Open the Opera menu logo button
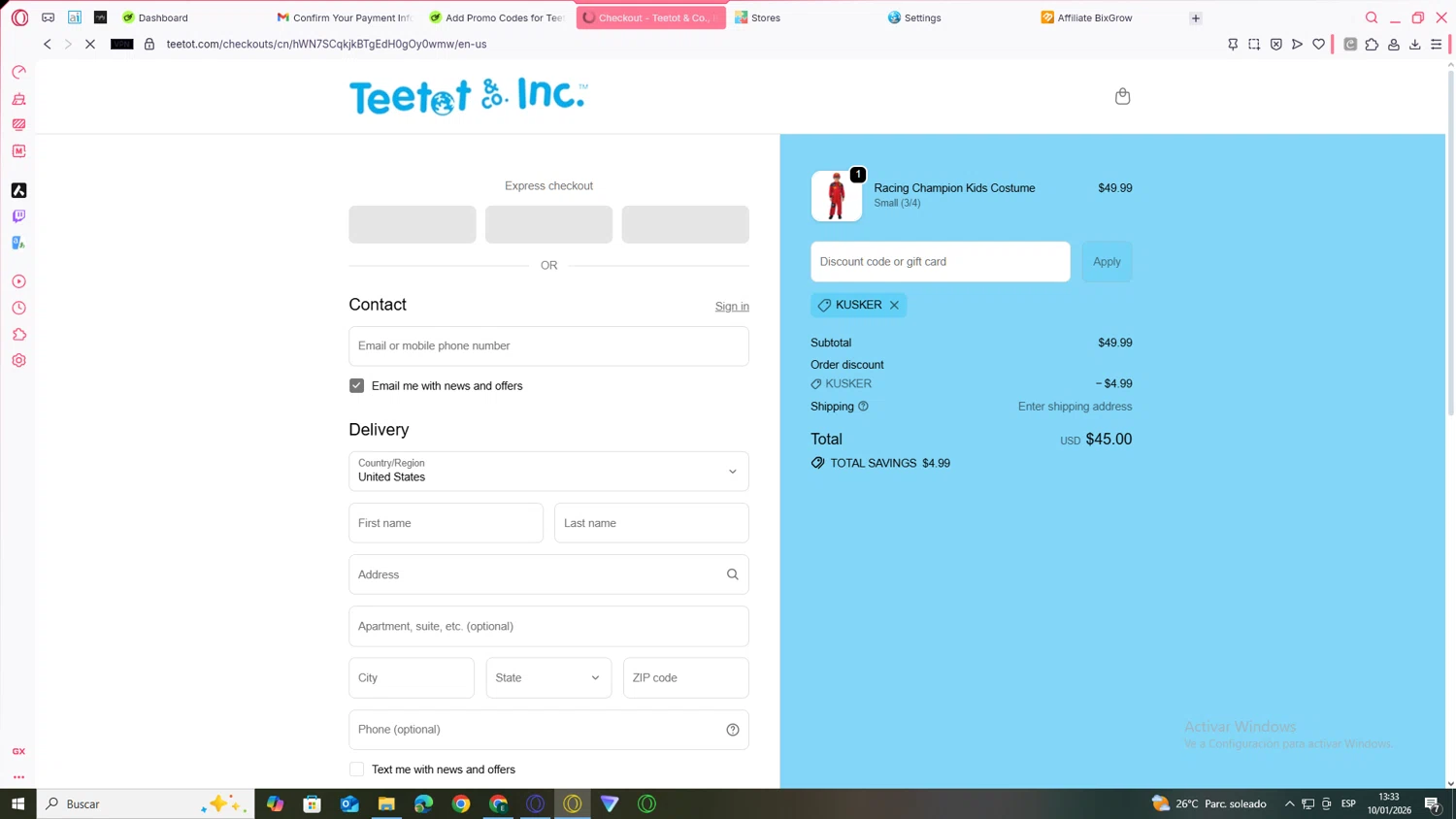 pyautogui.click(x=19, y=17)
